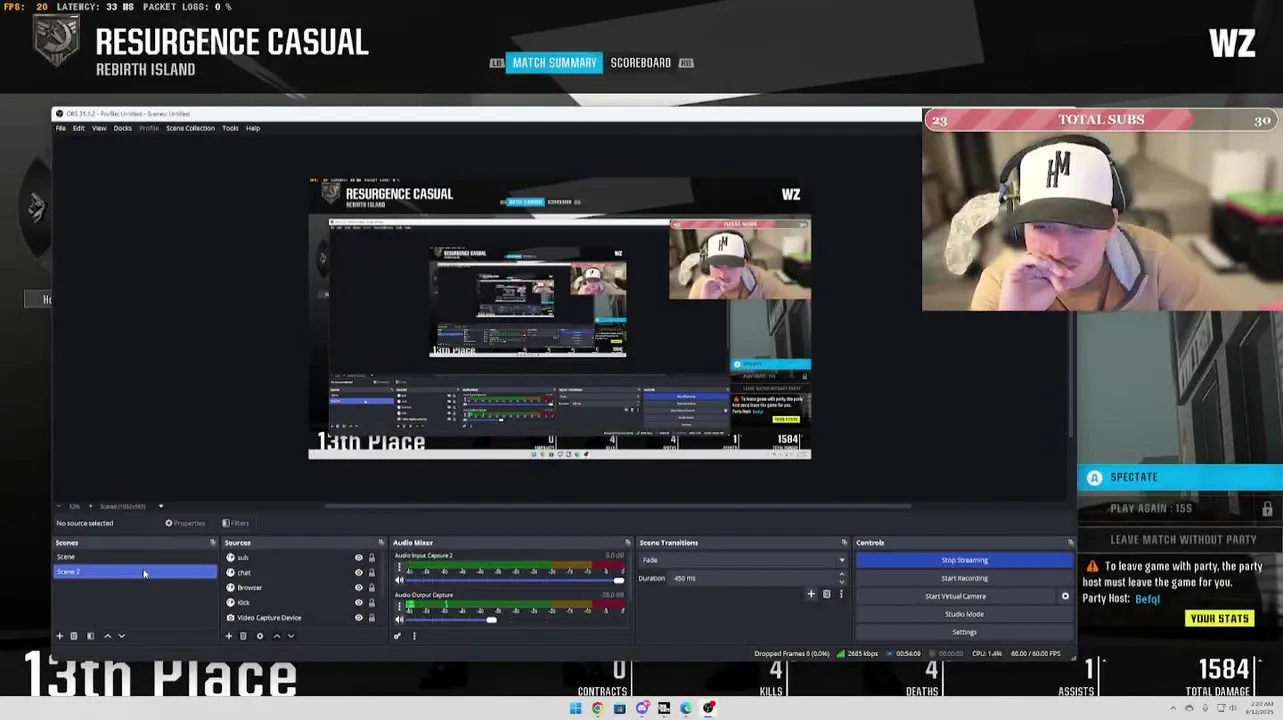Click the Spectate button in game
The image size is (1283, 720).
1179,478
